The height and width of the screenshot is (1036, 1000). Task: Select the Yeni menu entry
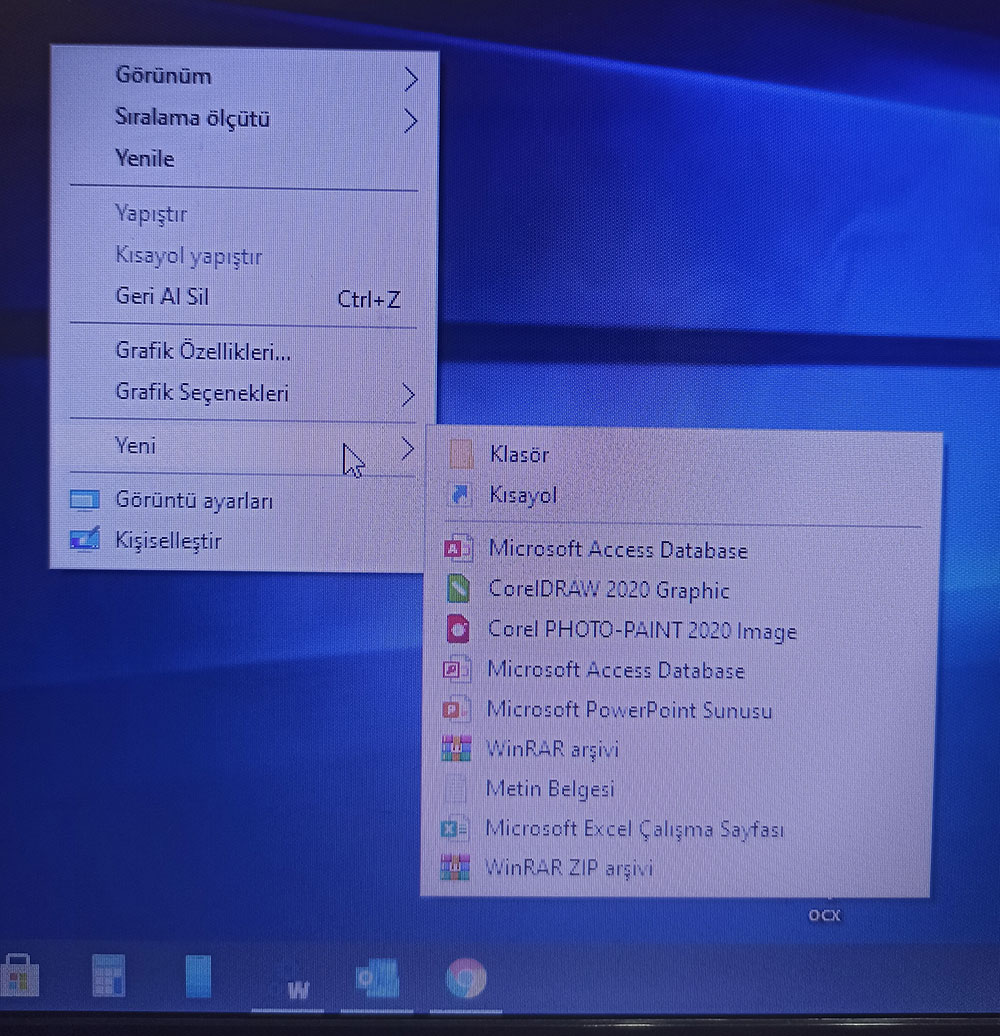tap(244, 447)
